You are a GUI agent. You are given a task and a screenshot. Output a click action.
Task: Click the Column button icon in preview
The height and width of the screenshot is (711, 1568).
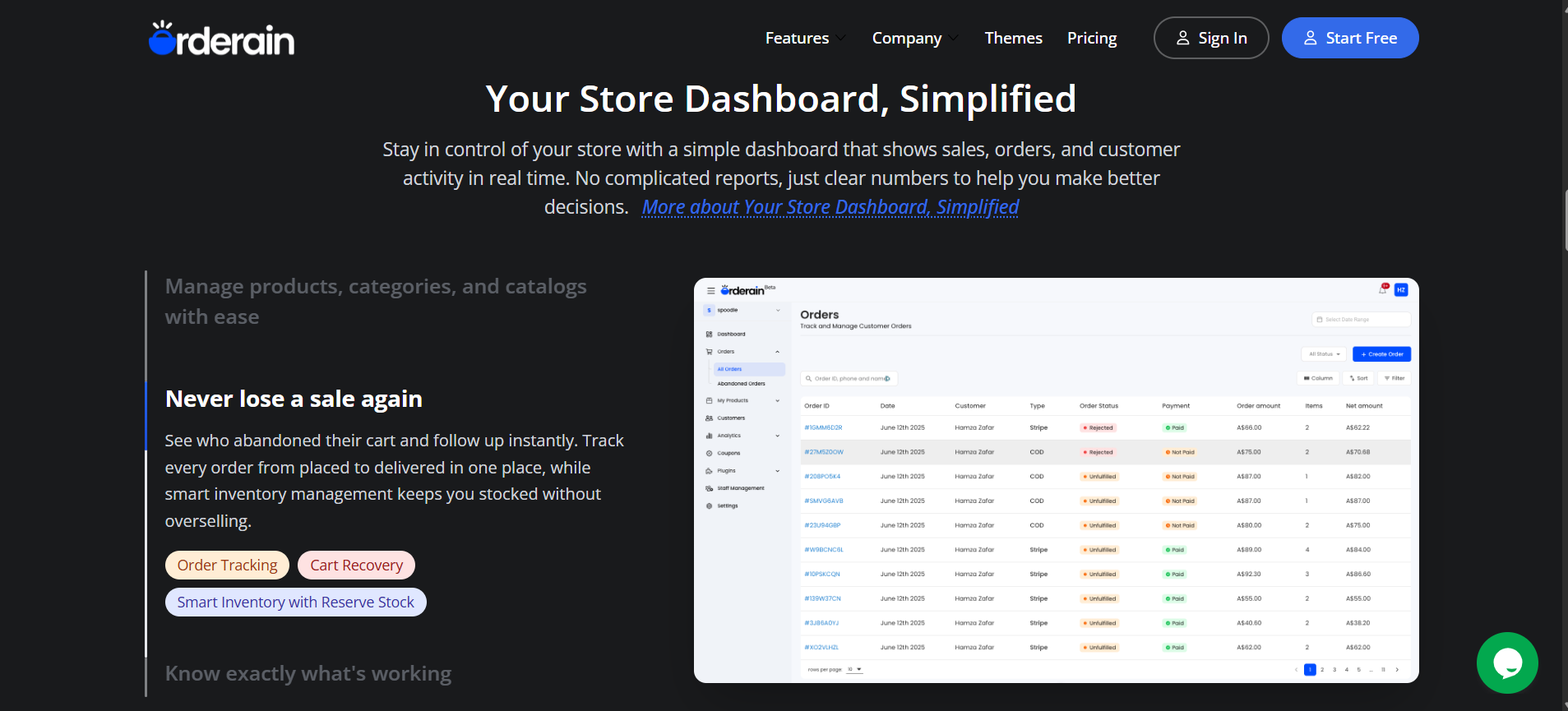1307,378
